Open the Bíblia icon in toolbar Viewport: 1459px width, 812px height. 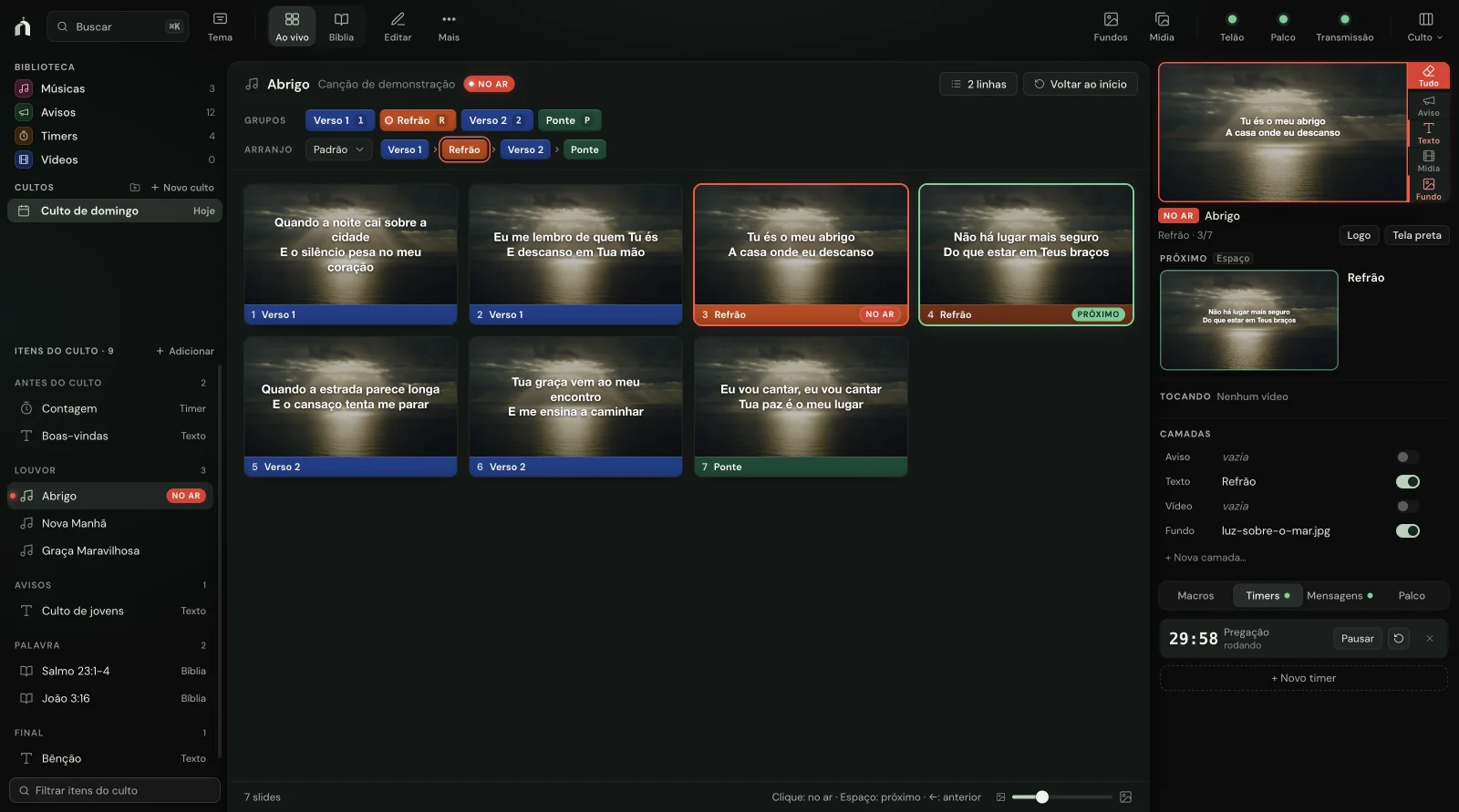click(x=341, y=26)
